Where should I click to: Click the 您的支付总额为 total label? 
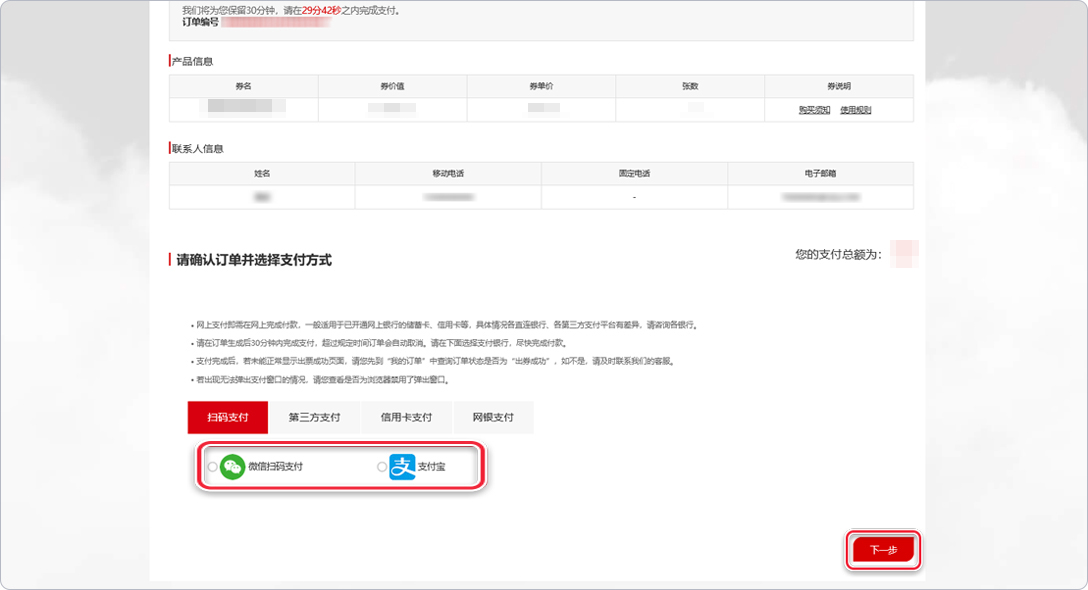pos(838,255)
